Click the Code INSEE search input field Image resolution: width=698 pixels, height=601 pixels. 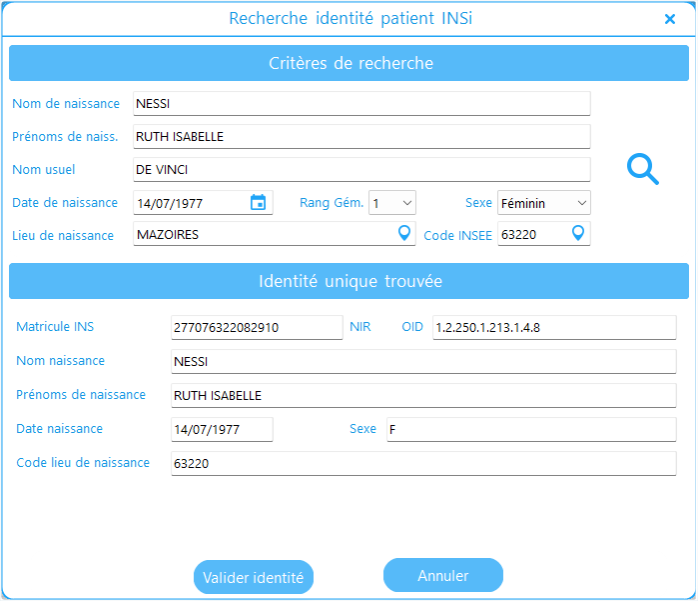coord(530,234)
